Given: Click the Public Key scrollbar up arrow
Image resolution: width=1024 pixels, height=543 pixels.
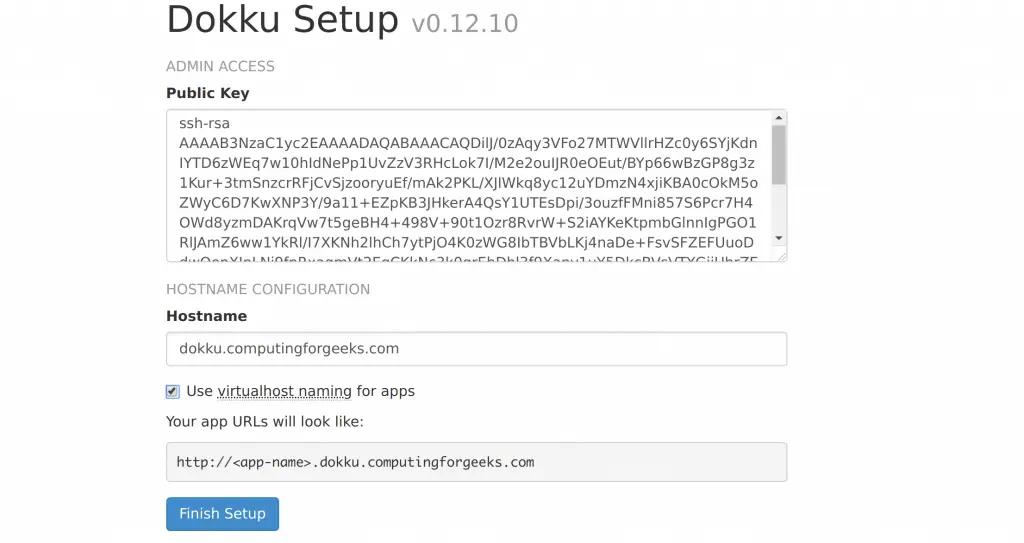Looking at the screenshot, I should pos(778,118).
